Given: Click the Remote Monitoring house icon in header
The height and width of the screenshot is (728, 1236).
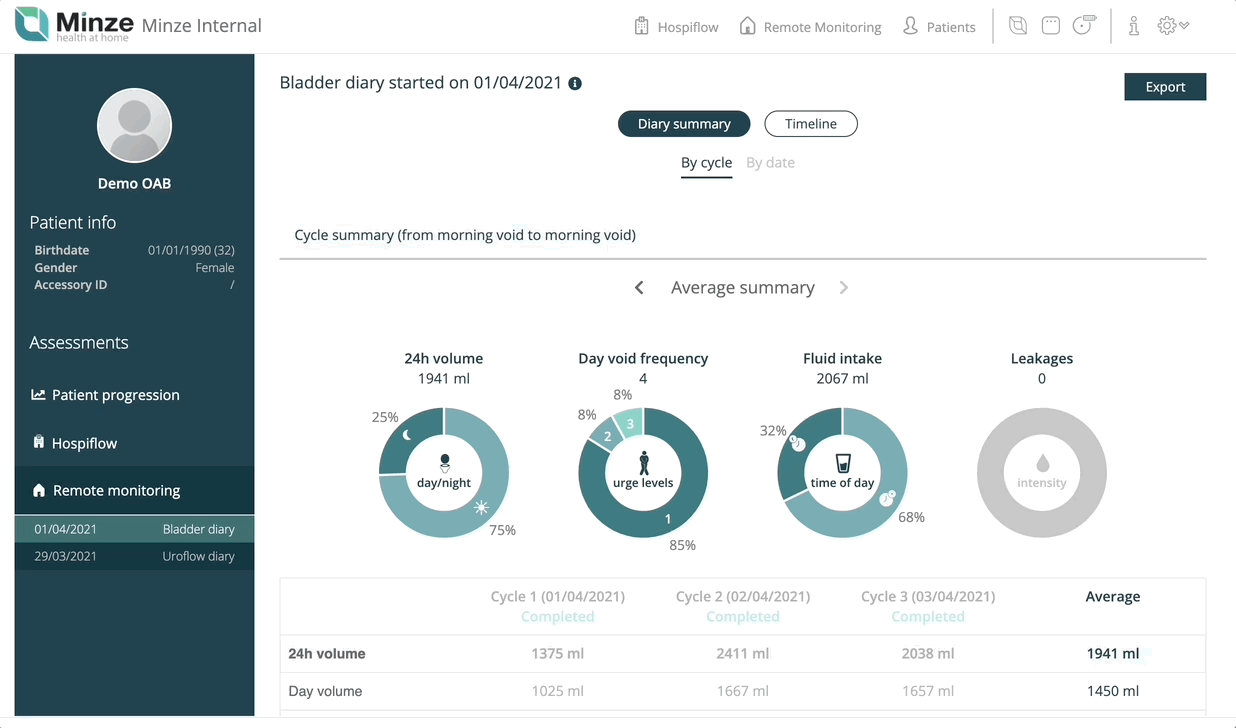Looking at the screenshot, I should 747,26.
